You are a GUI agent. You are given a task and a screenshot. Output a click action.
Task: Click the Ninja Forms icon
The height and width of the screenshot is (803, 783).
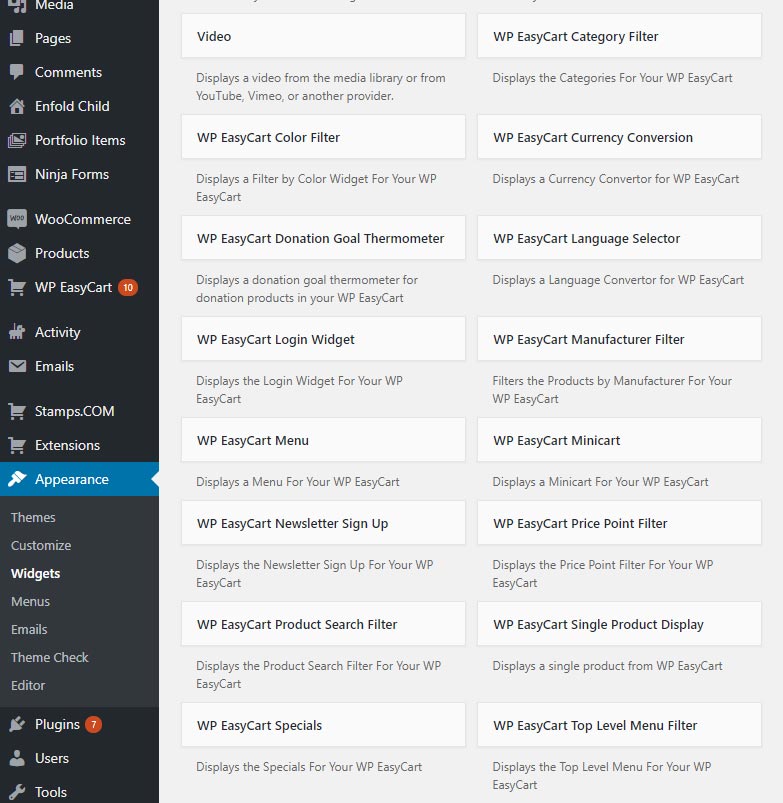click(17, 174)
